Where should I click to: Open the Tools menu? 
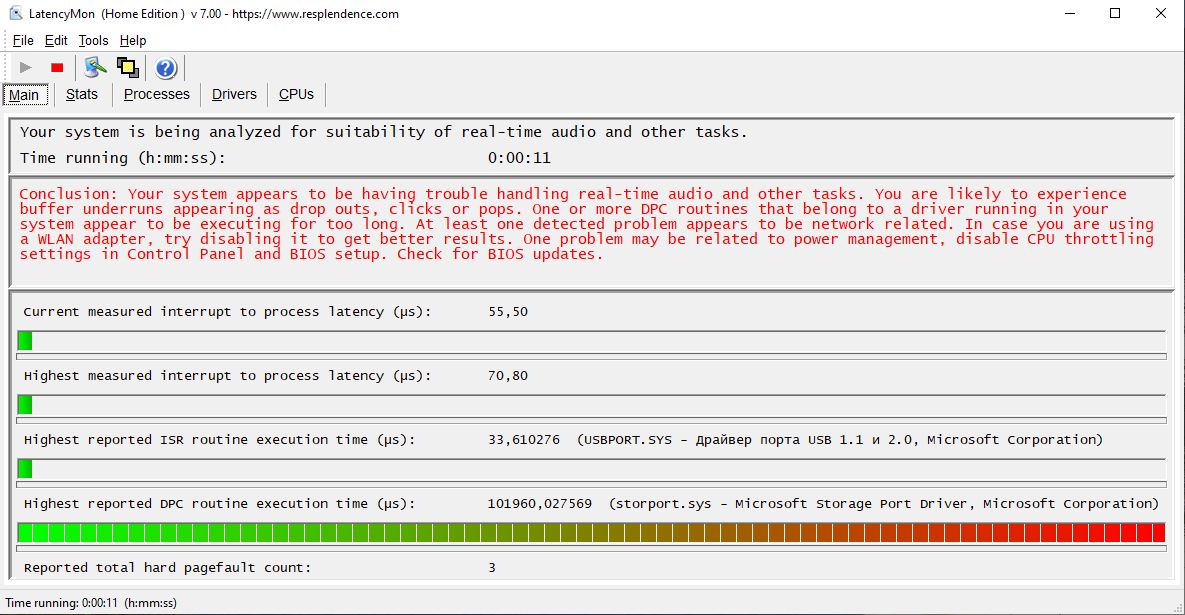[x=93, y=41]
